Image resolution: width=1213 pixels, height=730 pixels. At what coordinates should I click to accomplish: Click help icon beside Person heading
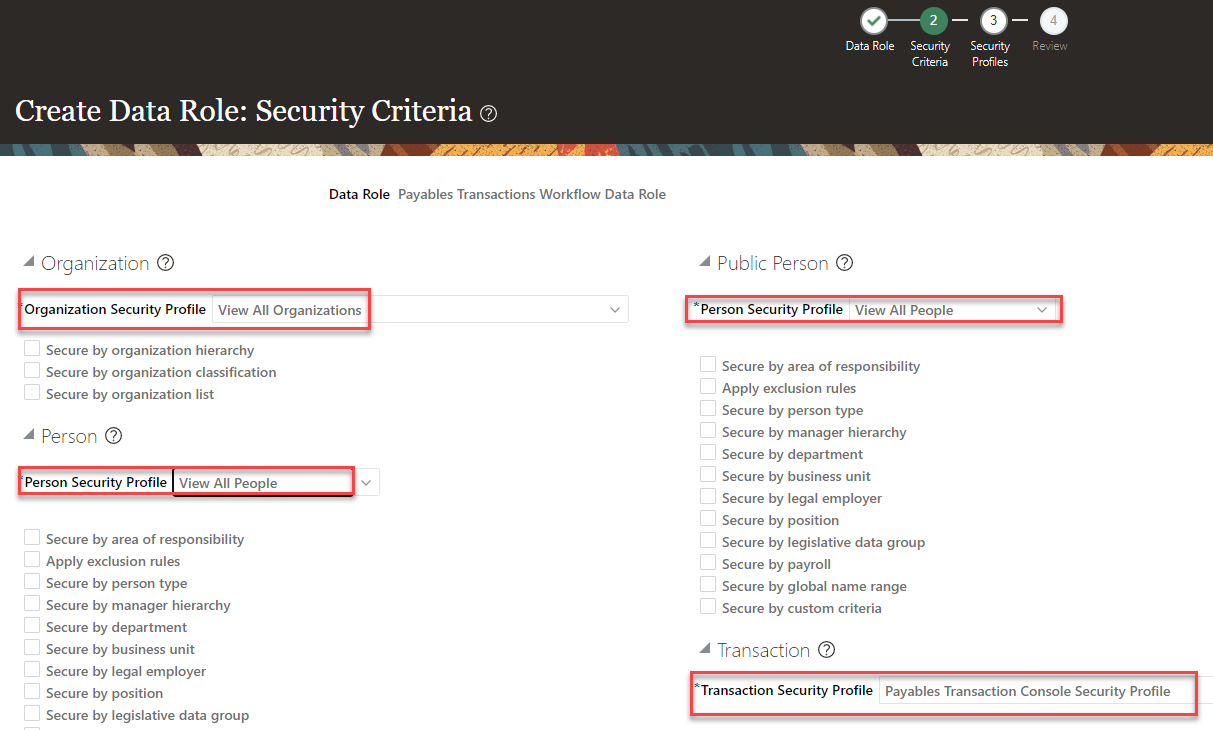coord(114,436)
